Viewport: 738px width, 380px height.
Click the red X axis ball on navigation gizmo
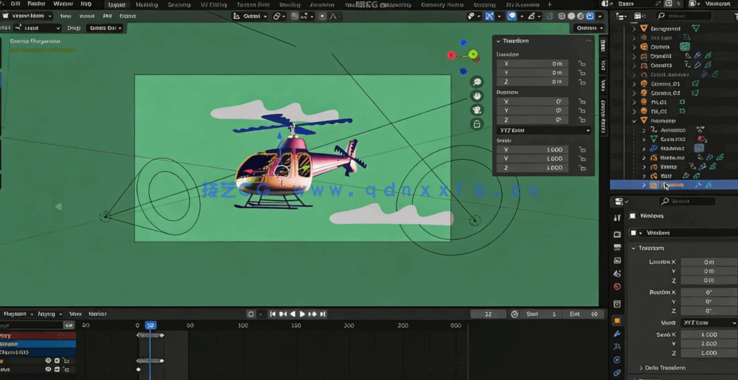[x=451, y=55]
